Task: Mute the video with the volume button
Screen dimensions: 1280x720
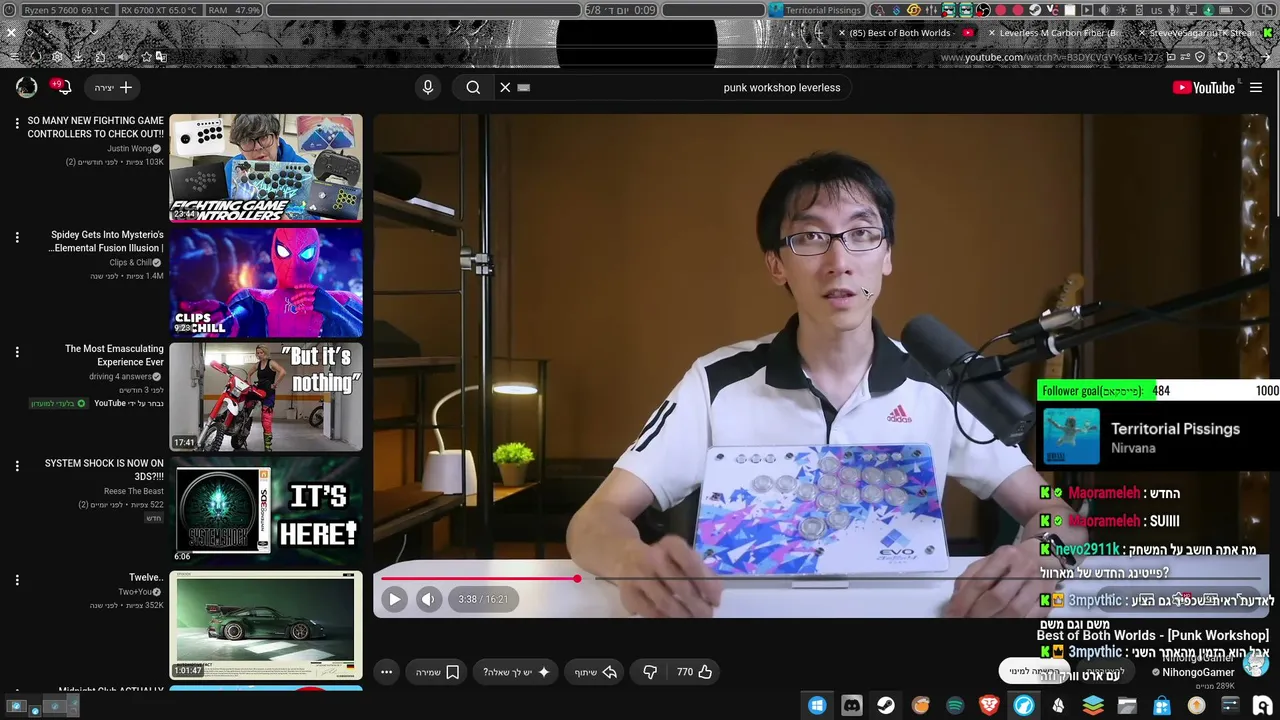Action: 428,599
